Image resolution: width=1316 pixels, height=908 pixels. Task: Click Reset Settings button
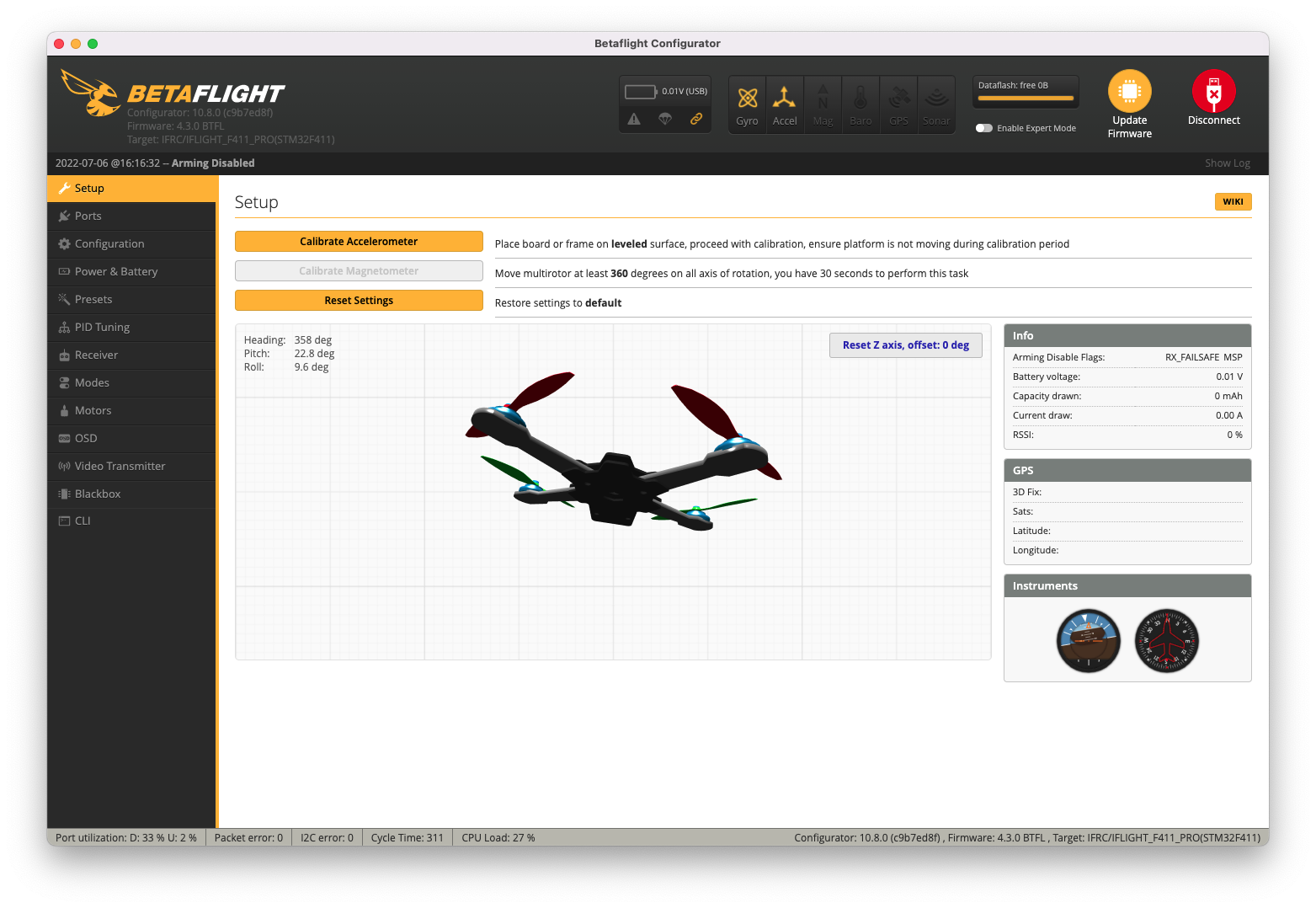click(359, 300)
